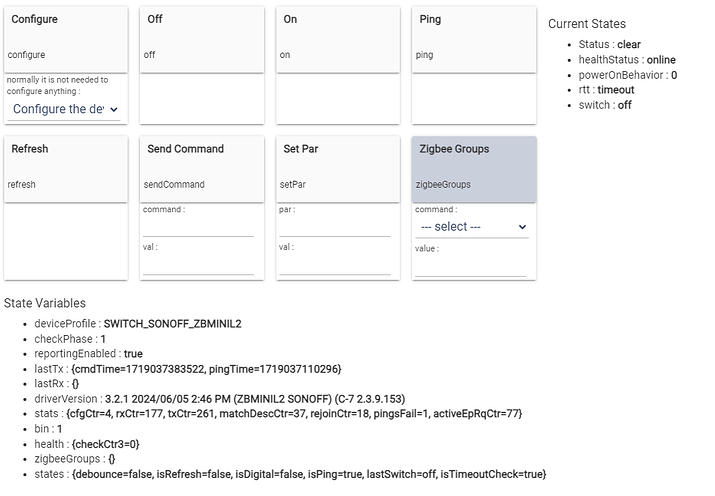This screenshot has height=496, width=715.
Task: Click the Refresh command button
Action: pos(66,168)
